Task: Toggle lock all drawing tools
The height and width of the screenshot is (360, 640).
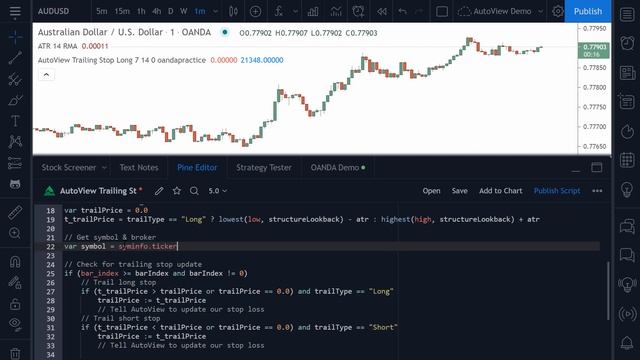Action: [x=15, y=304]
